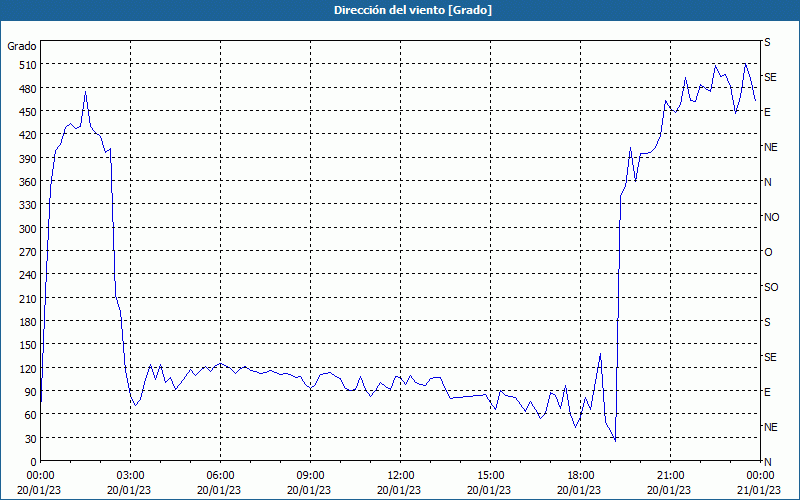Screen dimensions: 800x500
Task: Select the 21/01/23 date label on the x-axis
Action: click(x=760, y=490)
